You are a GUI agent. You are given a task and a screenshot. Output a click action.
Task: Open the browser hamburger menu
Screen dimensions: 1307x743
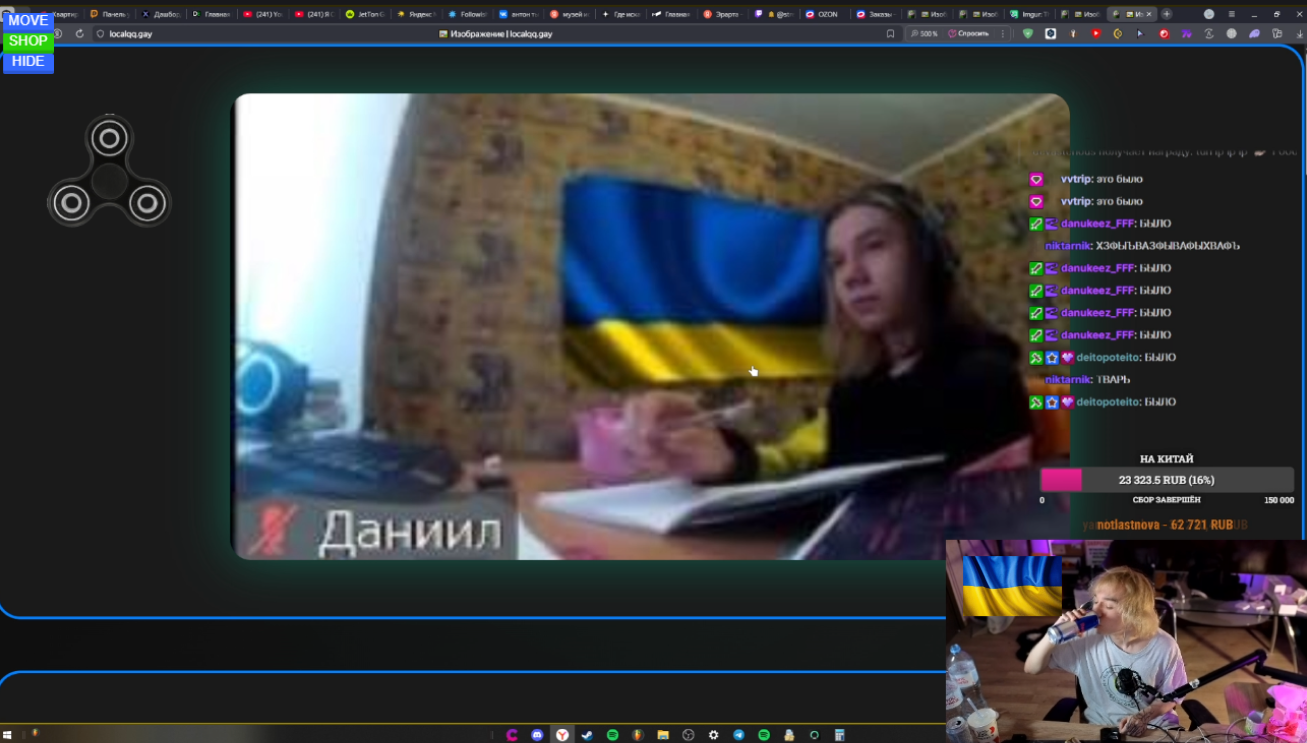point(1232,14)
